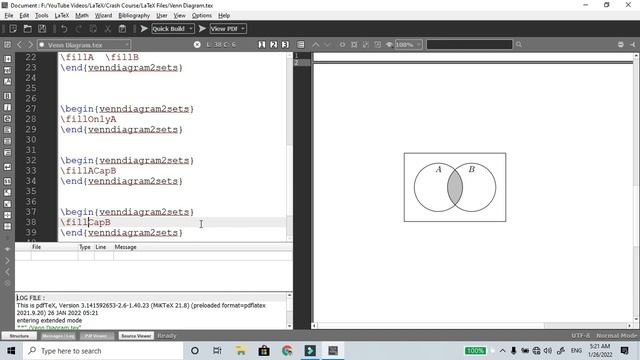Toggle the Structure panel button

click(19, 336)
